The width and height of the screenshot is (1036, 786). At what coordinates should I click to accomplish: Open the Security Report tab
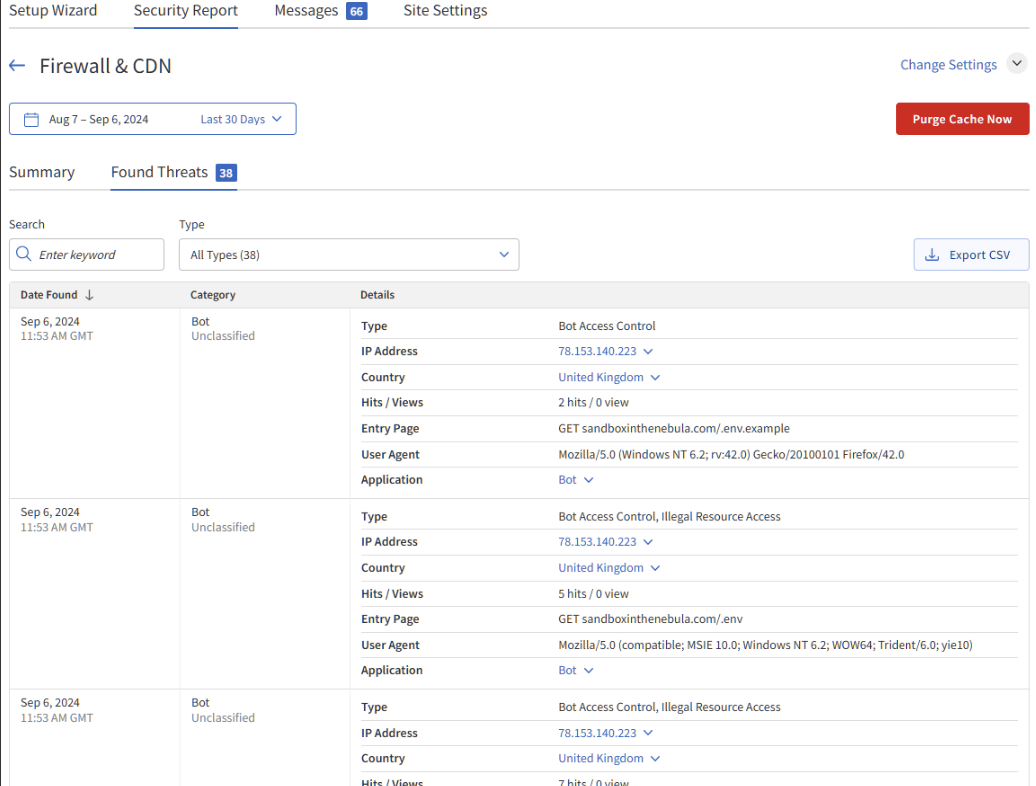click(x=186, y=11)
